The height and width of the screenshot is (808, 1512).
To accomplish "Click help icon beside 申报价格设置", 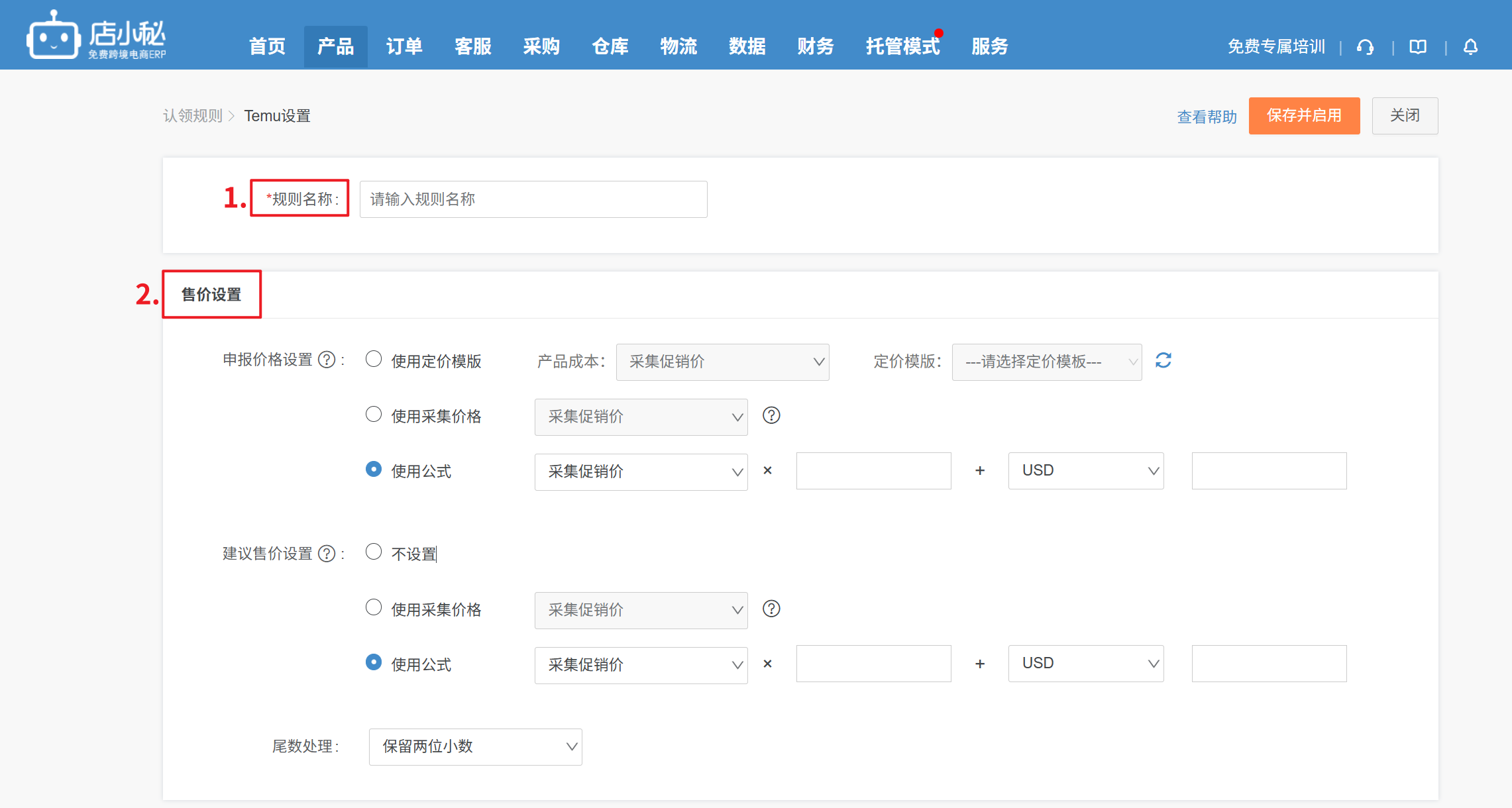I will (327, 360).
